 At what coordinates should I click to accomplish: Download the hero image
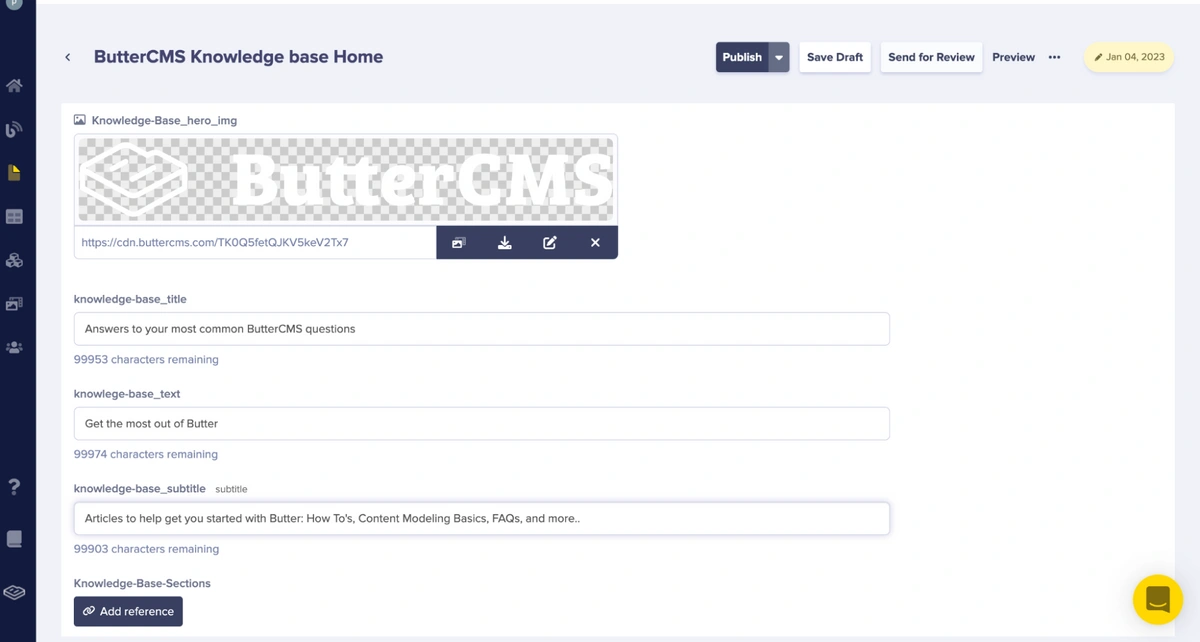point(505,243)
